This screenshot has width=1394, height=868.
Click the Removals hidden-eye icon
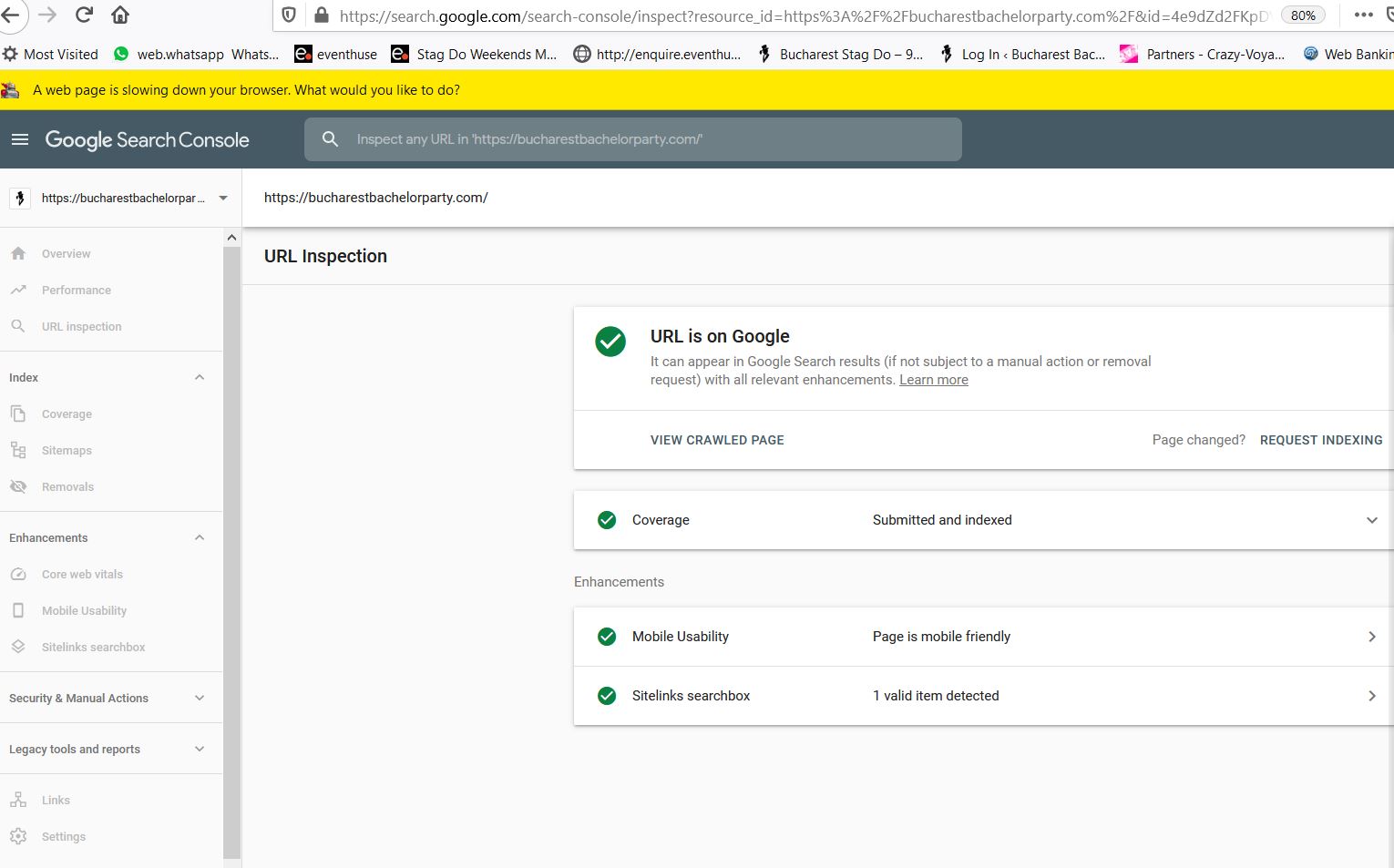coord(18,486)
